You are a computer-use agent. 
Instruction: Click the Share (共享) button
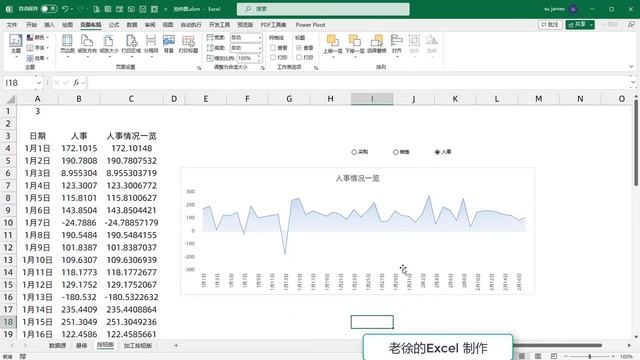click(x=580, y=25)
